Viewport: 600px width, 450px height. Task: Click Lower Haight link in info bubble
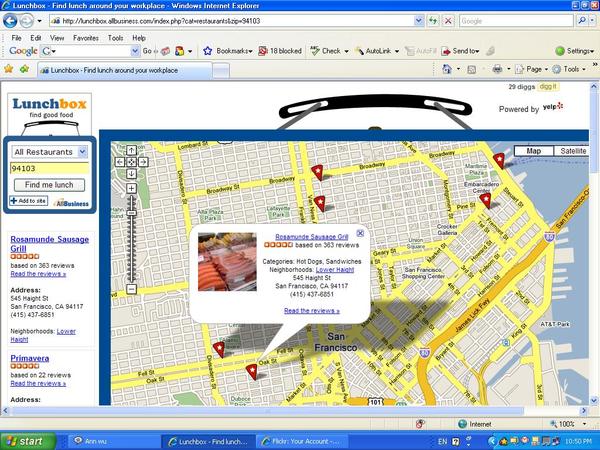(x=335, y=270)
